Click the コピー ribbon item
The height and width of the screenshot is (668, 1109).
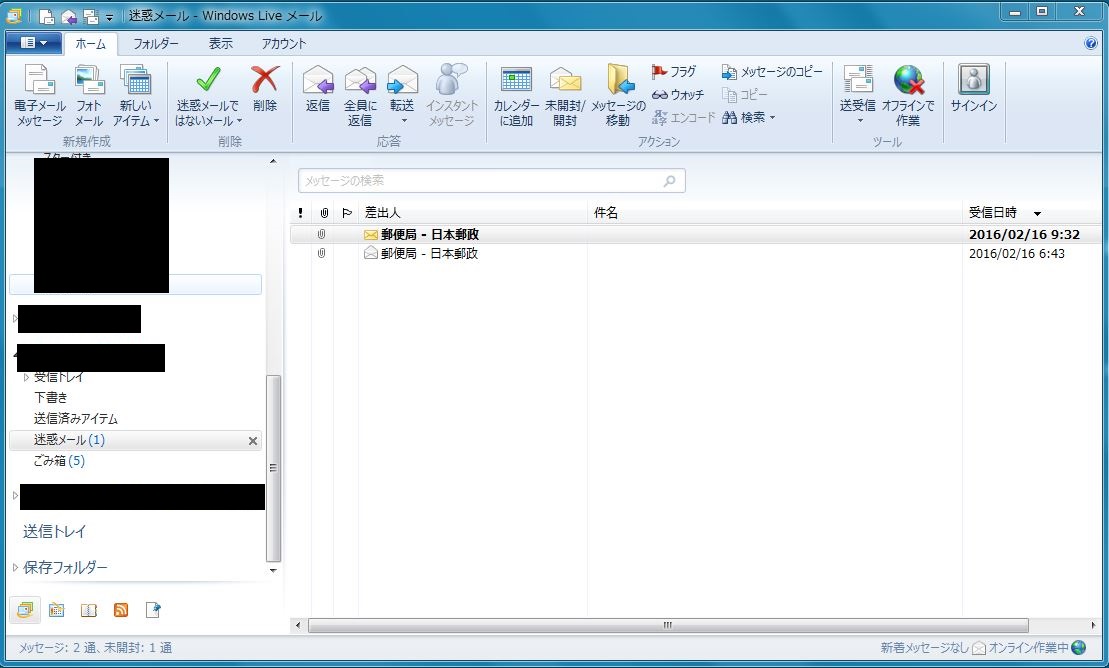click(744, 94)
